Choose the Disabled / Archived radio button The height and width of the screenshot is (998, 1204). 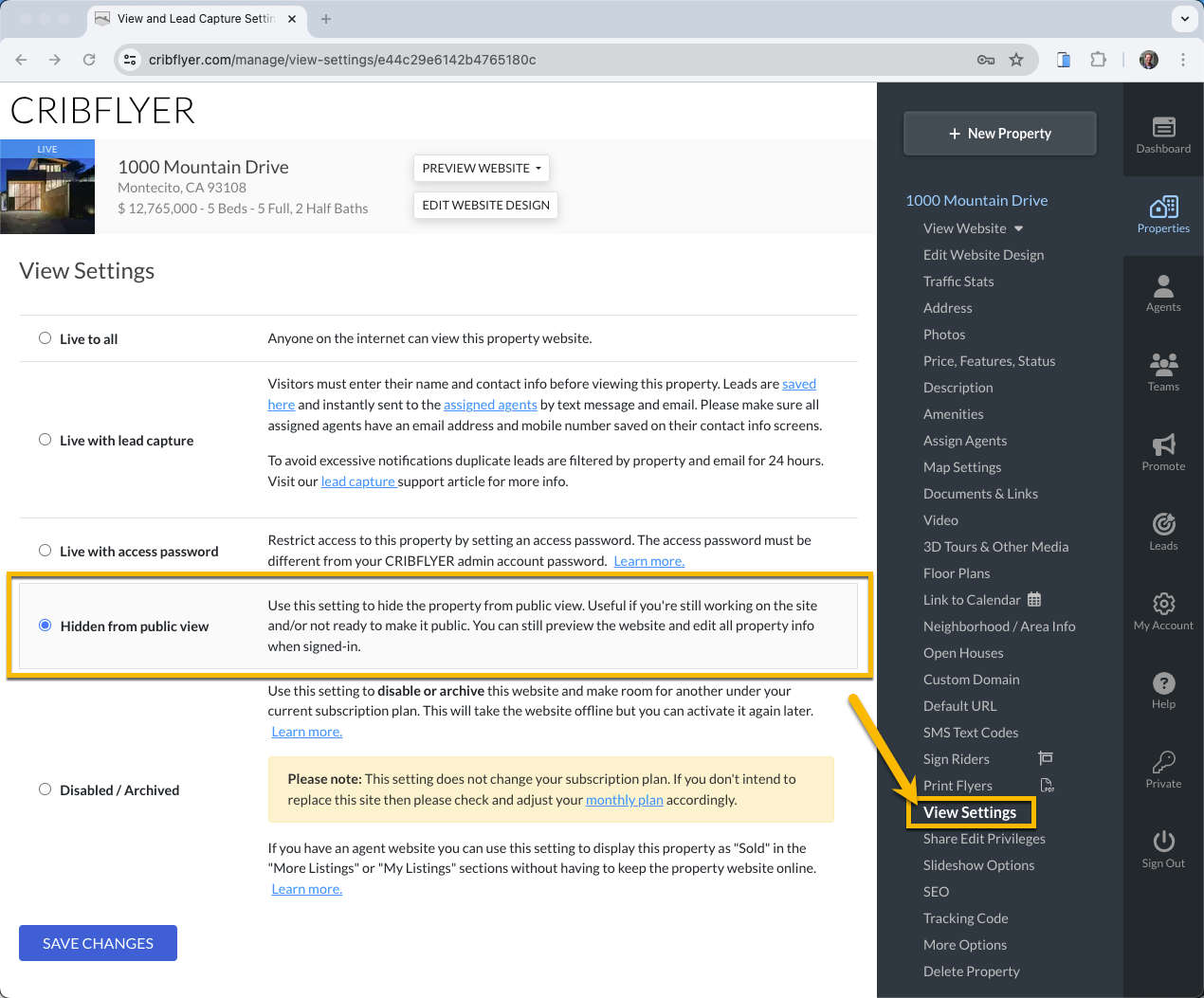point(45,789)
